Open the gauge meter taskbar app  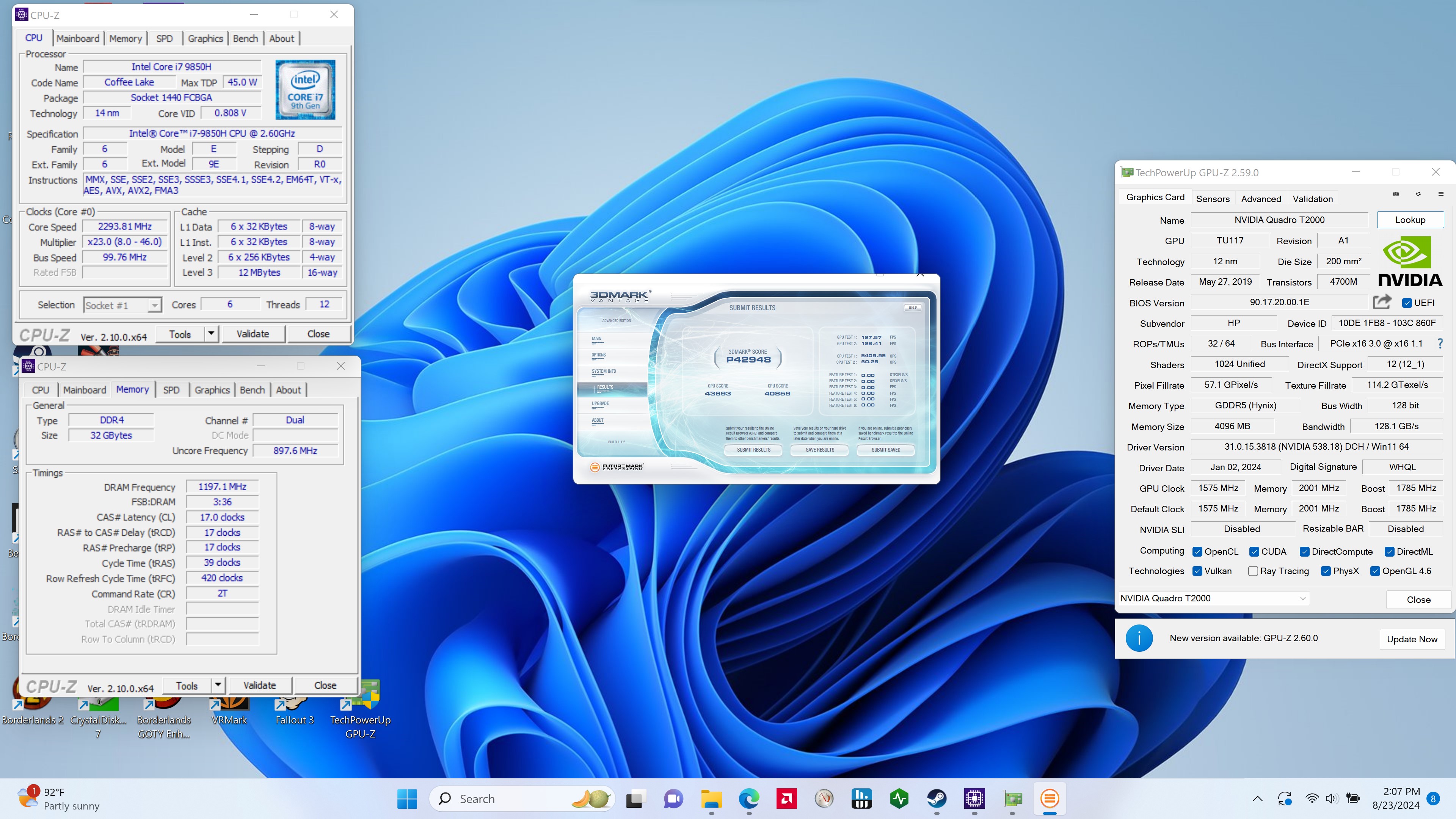824,799
